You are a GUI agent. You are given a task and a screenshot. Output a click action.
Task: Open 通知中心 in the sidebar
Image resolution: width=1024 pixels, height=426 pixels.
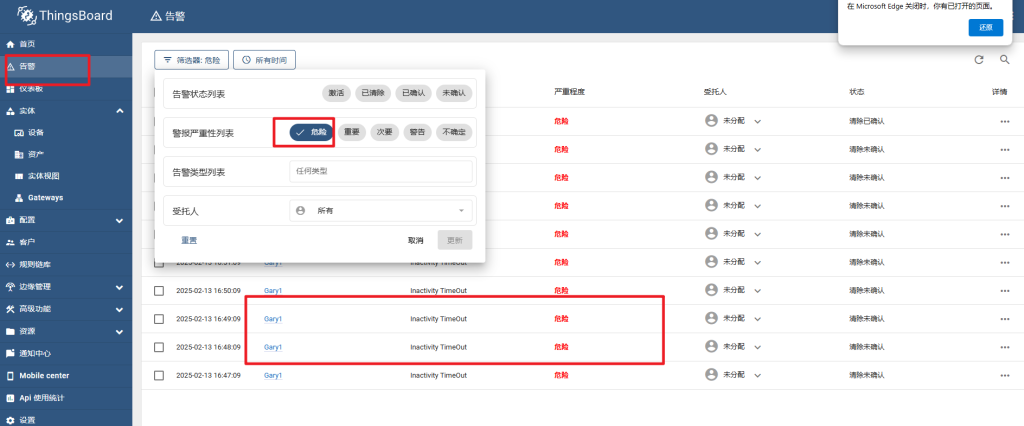66,353
